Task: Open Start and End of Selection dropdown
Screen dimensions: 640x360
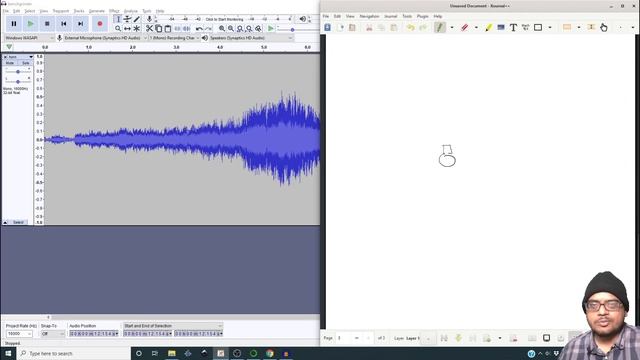Action: [x=173, y=326]
